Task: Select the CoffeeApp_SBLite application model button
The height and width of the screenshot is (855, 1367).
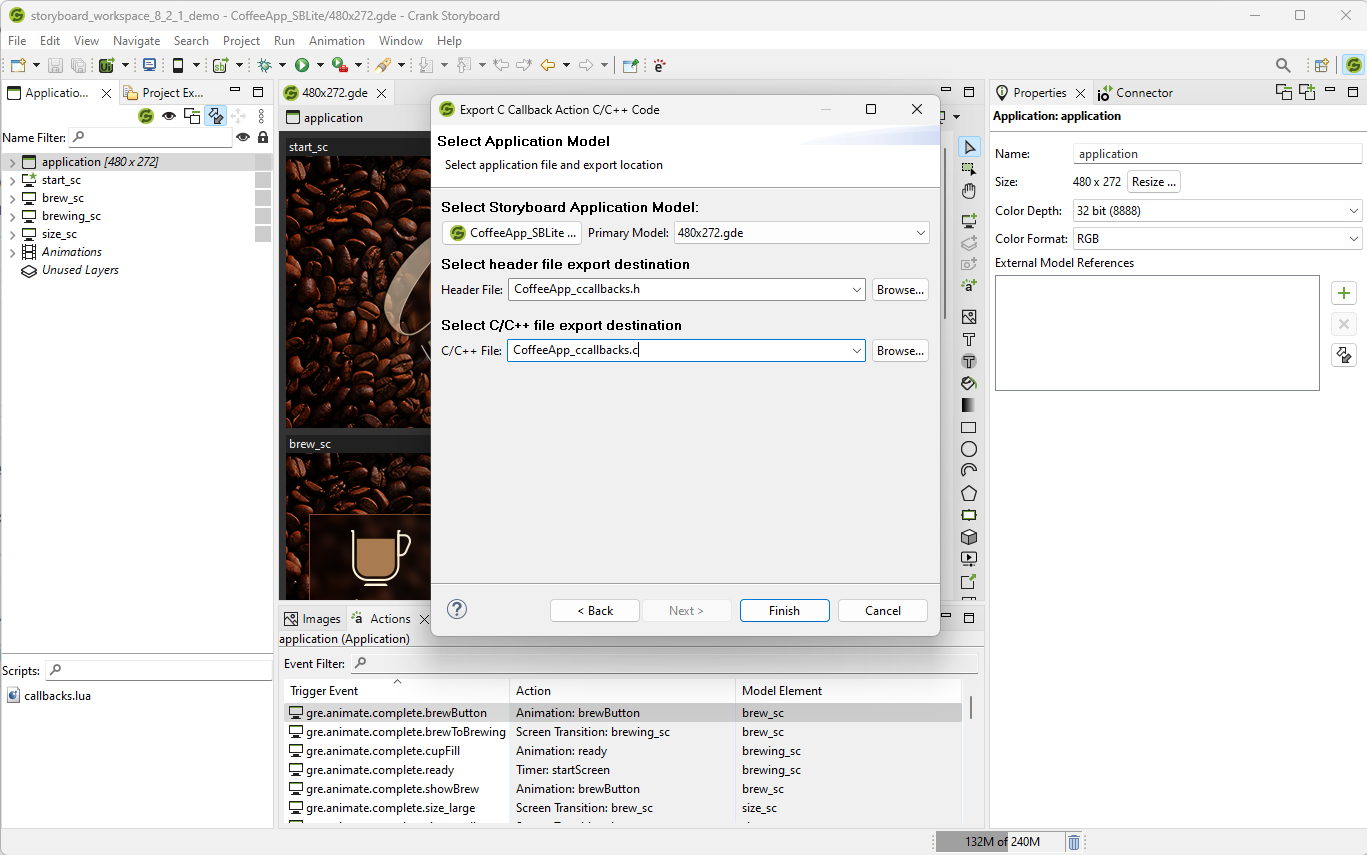Action: pyautogui.click(x=512, y=233)
